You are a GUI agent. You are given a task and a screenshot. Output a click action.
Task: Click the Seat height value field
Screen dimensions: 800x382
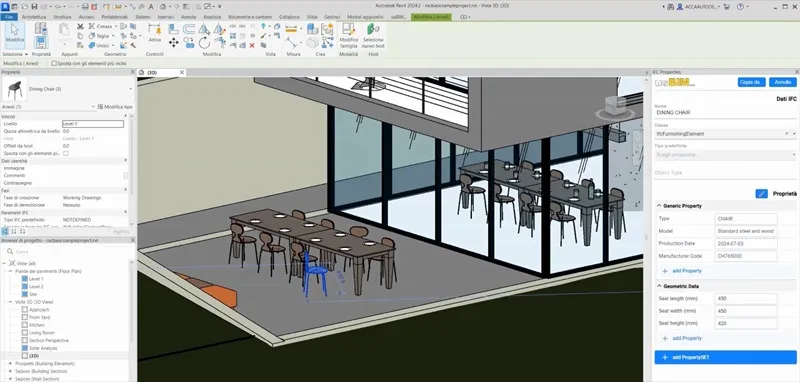tap(746, 323)
